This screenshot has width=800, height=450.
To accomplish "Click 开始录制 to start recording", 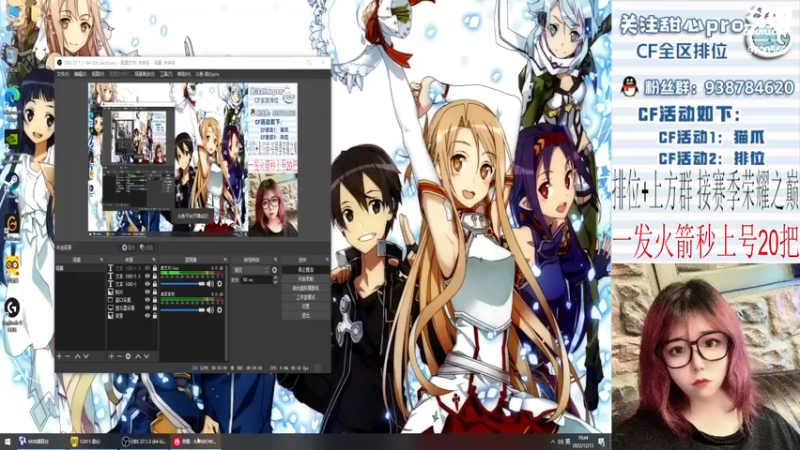I will coord(306,279).
